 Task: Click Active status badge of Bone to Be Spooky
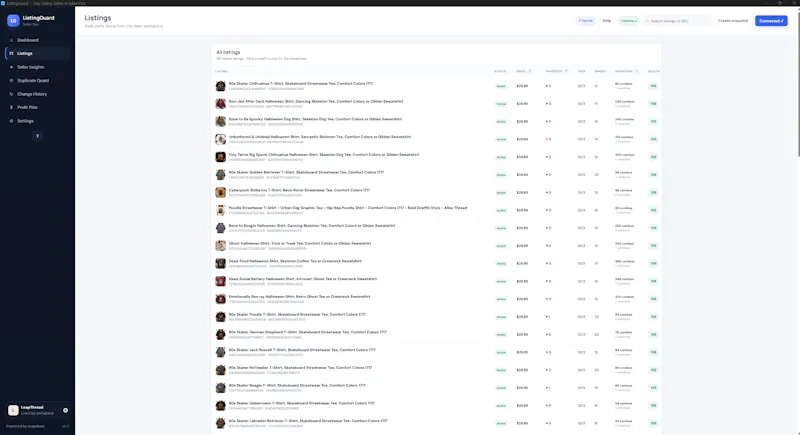click(501, 121)
